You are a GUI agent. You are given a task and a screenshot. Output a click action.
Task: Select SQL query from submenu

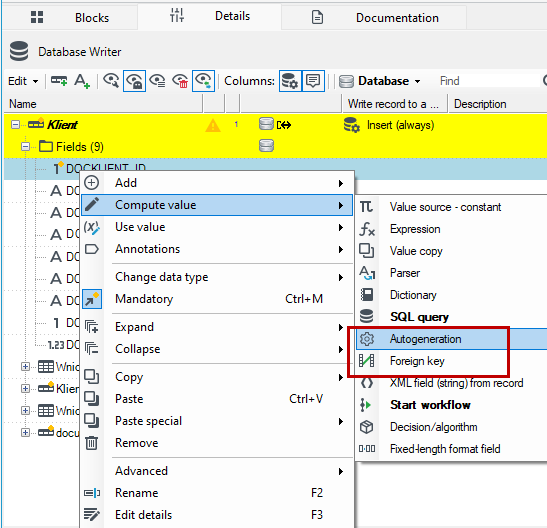(419, 317)
